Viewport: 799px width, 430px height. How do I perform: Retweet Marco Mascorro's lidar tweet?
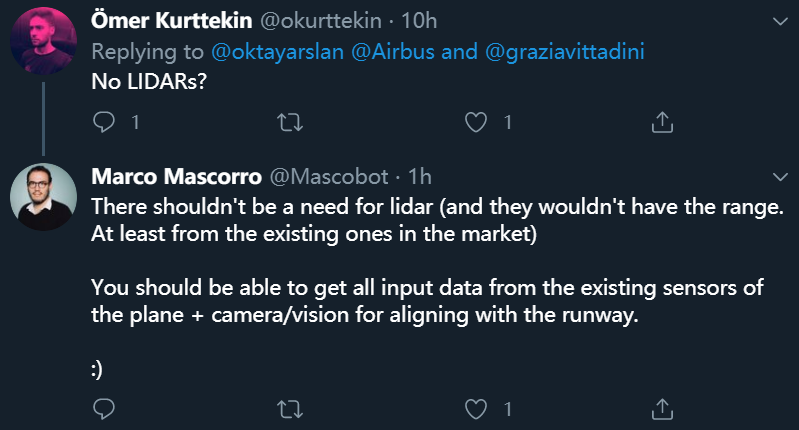pos(289,408)
